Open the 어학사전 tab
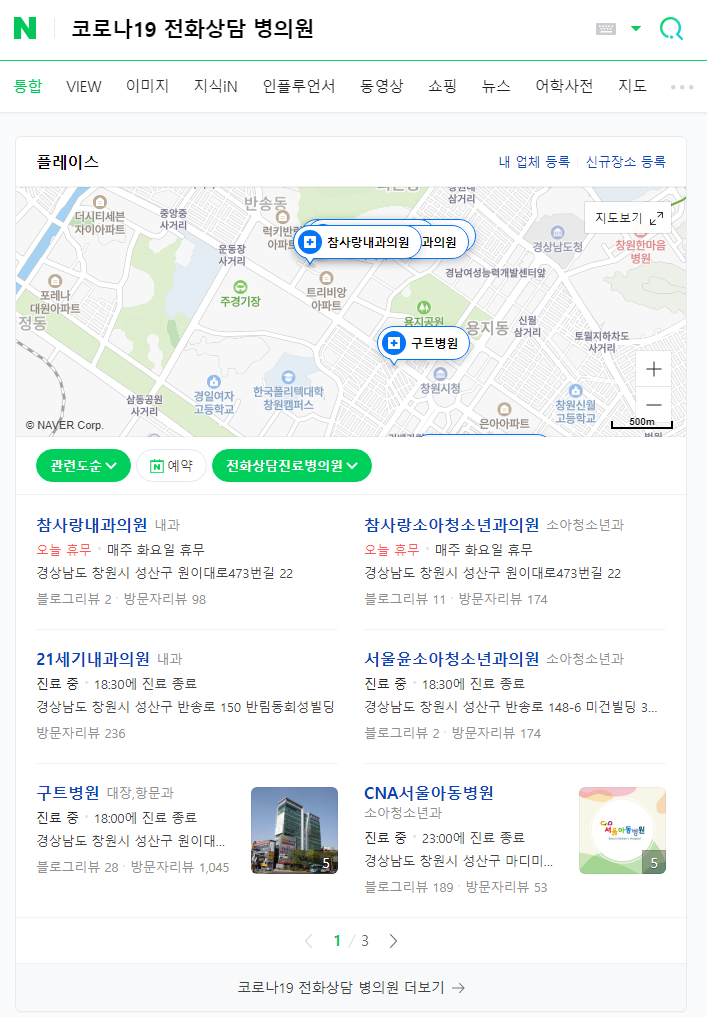Screen dimensions: 707x1017 (x=564, y=86)
